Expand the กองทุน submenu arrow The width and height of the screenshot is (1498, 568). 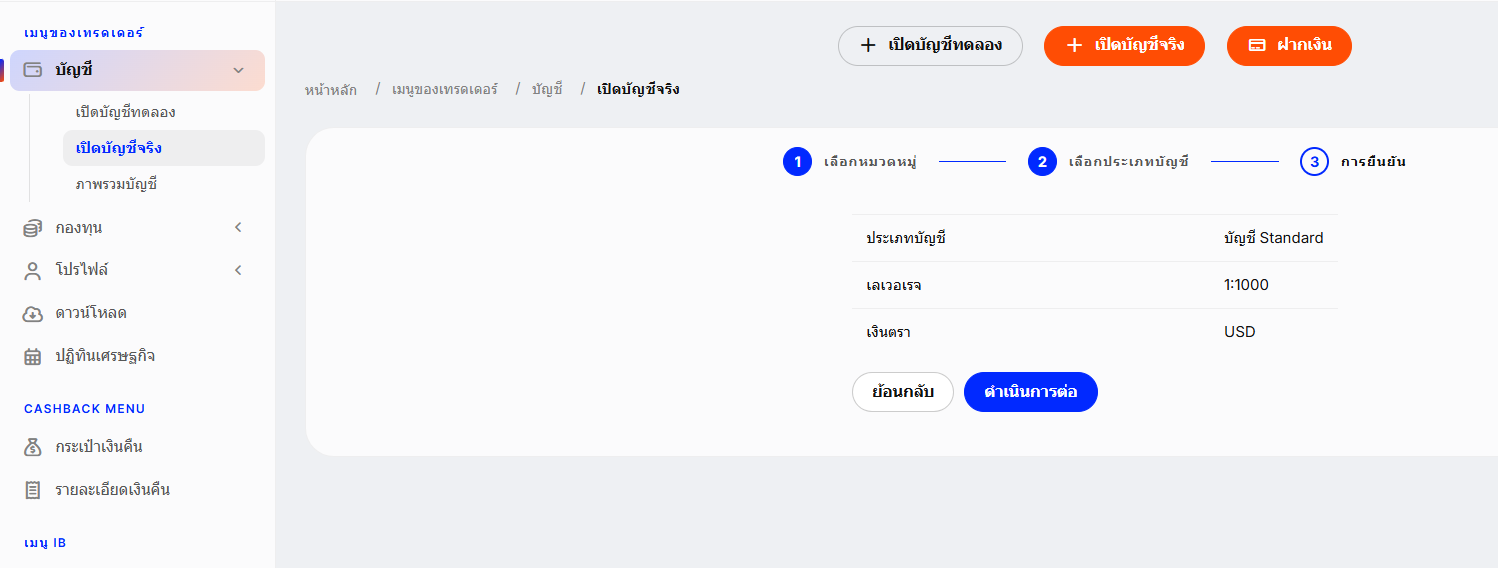pyautogui.click(x=238, y=228)
